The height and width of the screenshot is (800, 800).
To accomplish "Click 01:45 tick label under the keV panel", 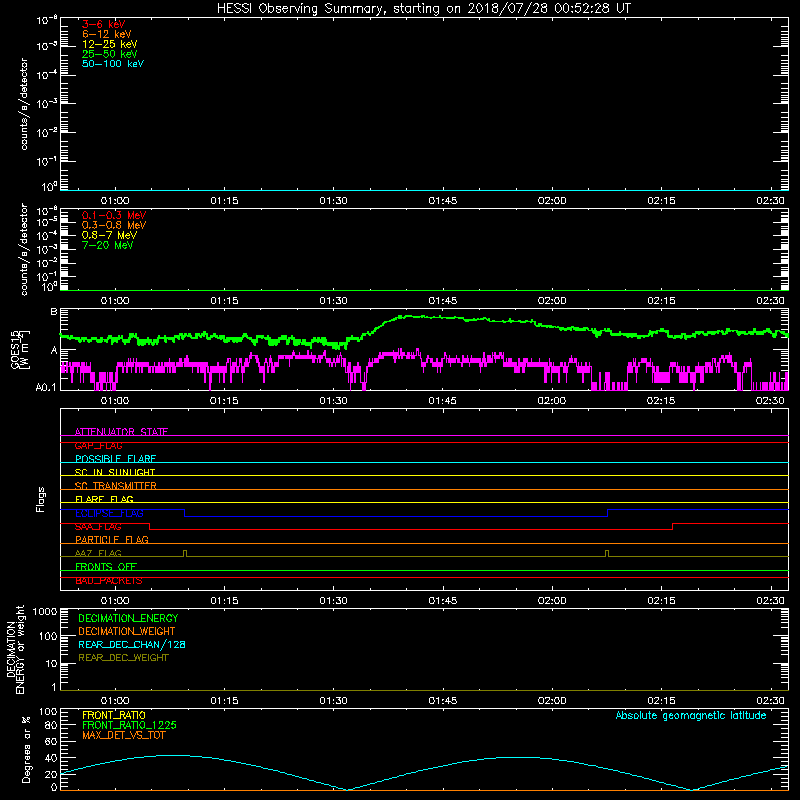I will (443, 201).
